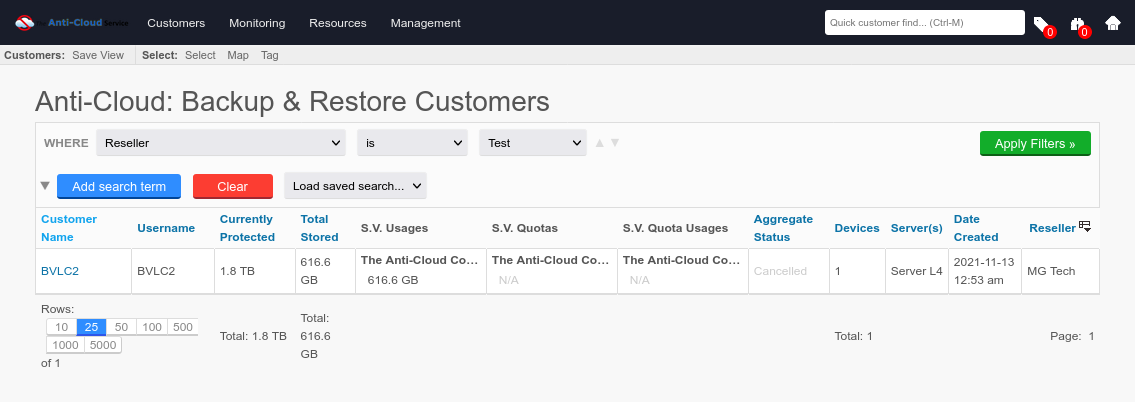The image size is (1135, 402).
Task: Set rows per page to 25
Action: click(91, 327)
